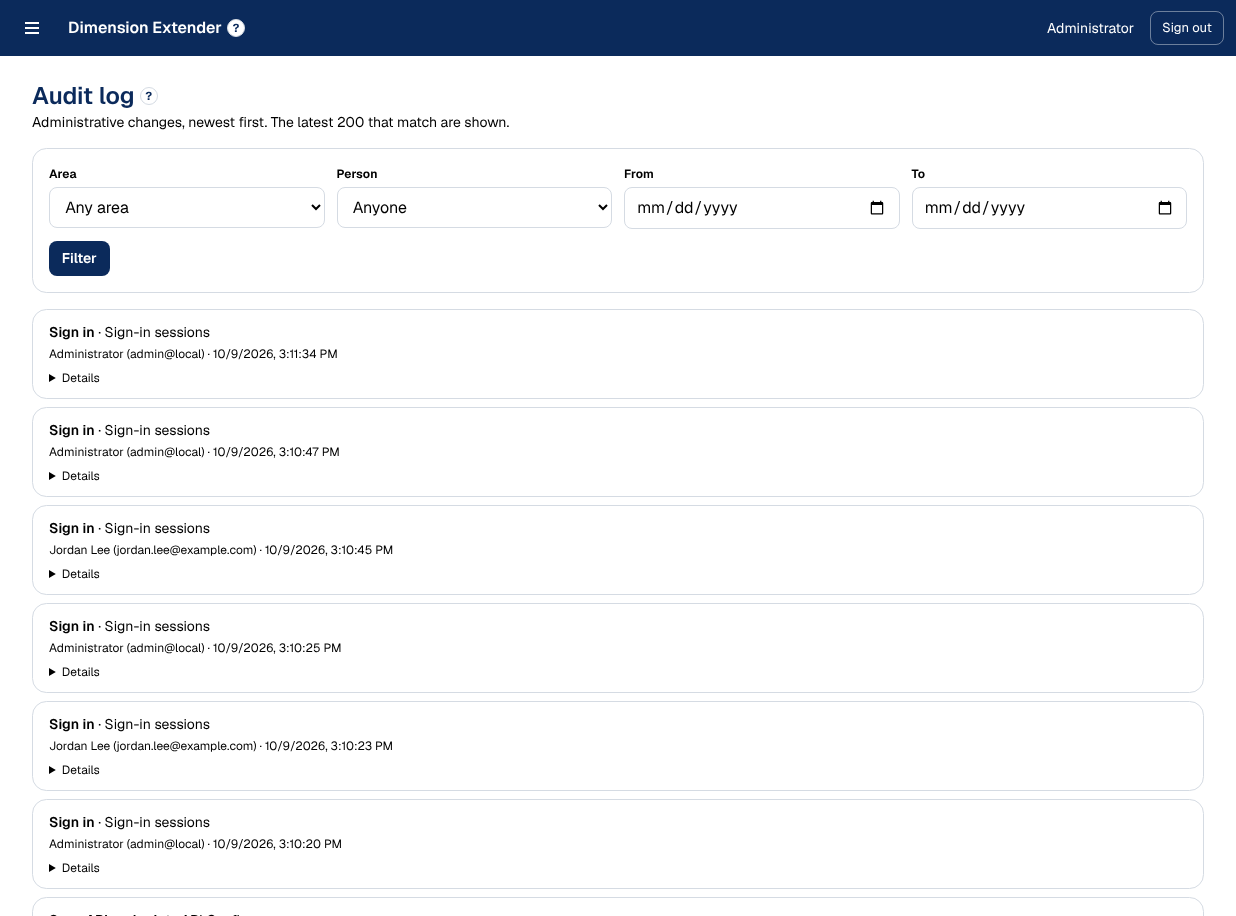Viewport: 1236px width, 916px height.
Task: Click 'Administrator (admin@local) · 10/9/2026, 3:10:47 PM' text
Action: pos(194,452)
